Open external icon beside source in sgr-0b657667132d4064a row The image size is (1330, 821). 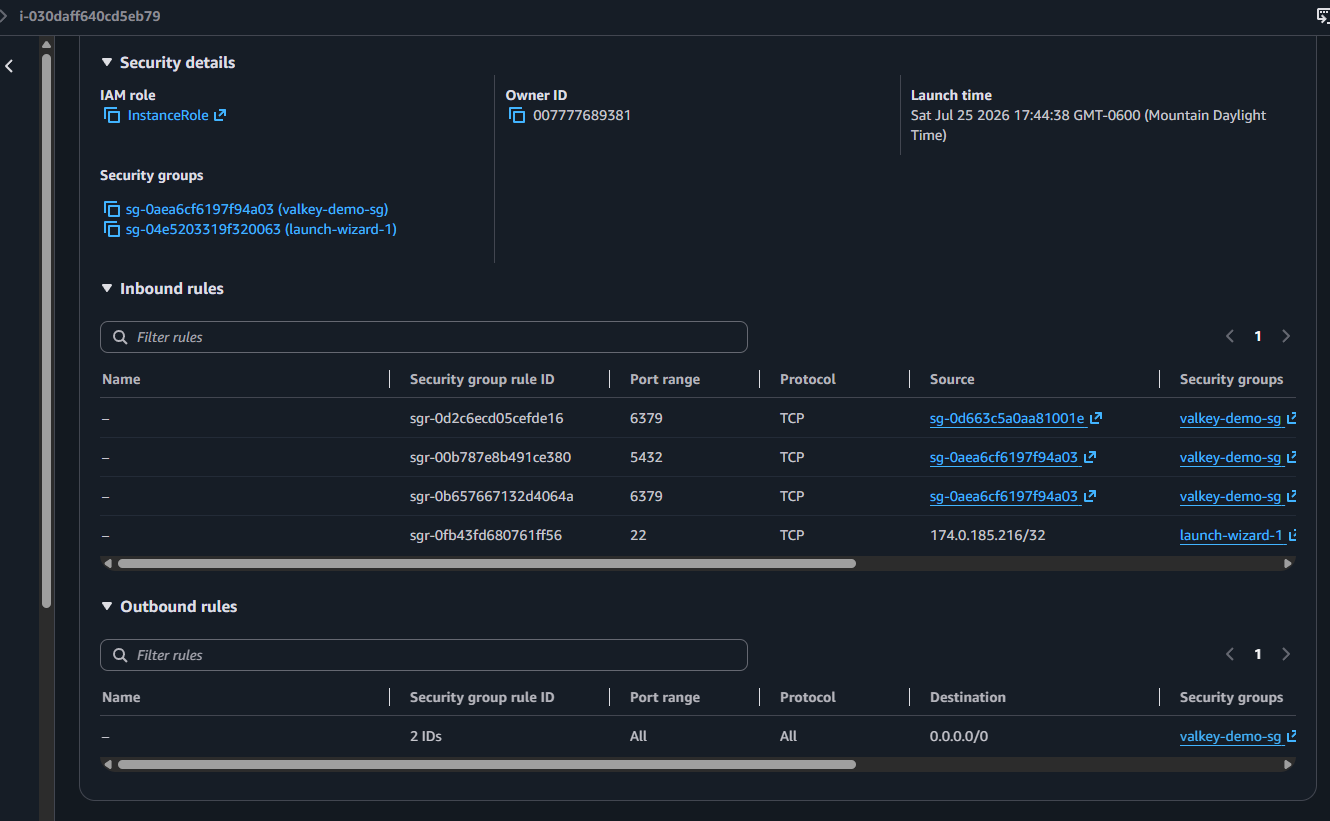click(1090, 496)
